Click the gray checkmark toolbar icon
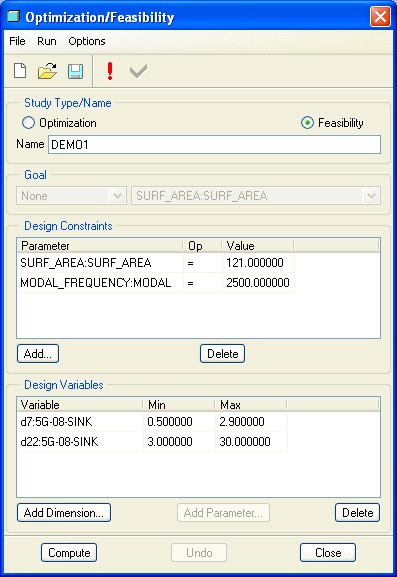The height and width of the screenshot is (577, 397). pyautogui.click(x=138, y=71)
